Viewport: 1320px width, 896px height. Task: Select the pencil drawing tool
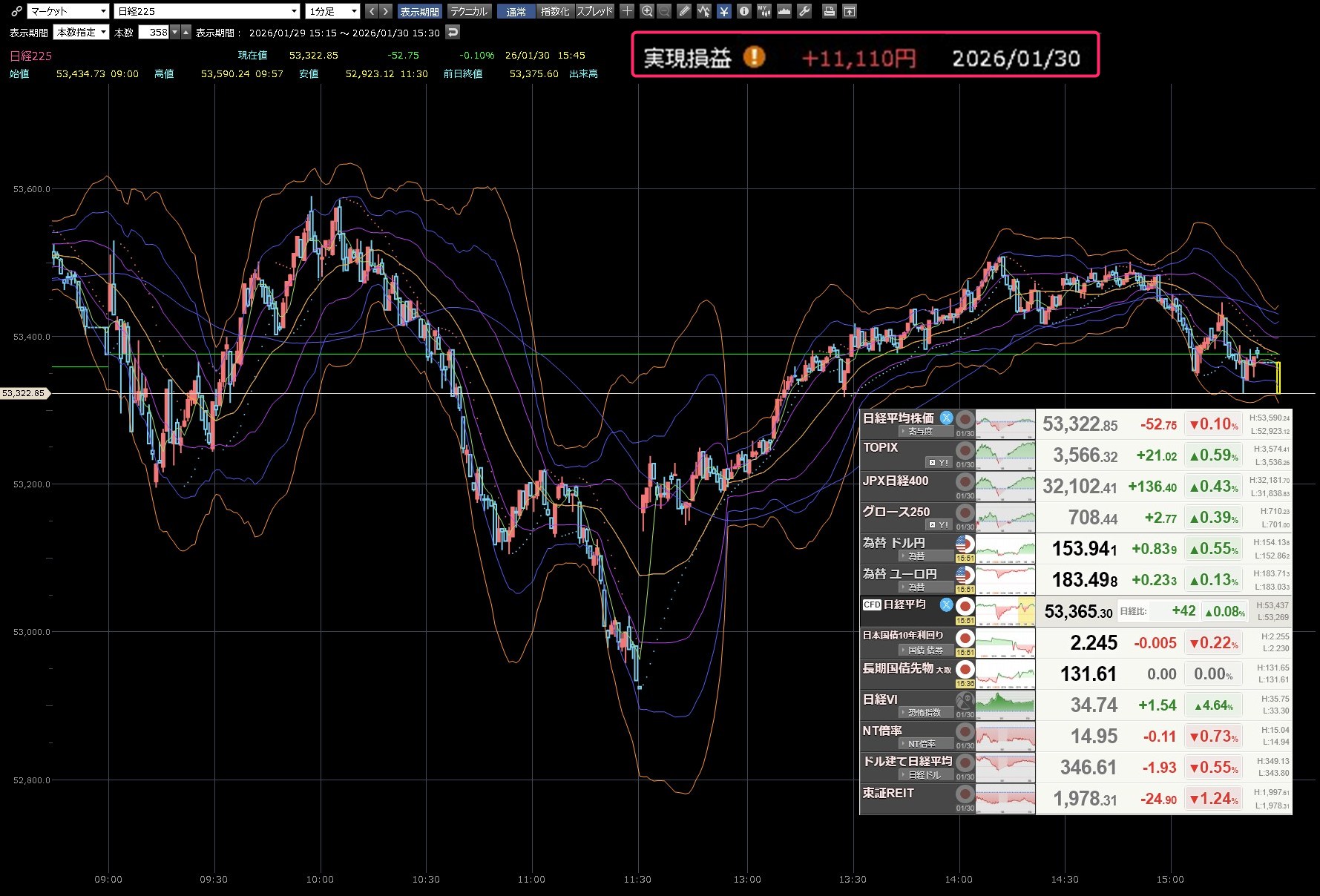pyautogui.click(x=684, y=11)
